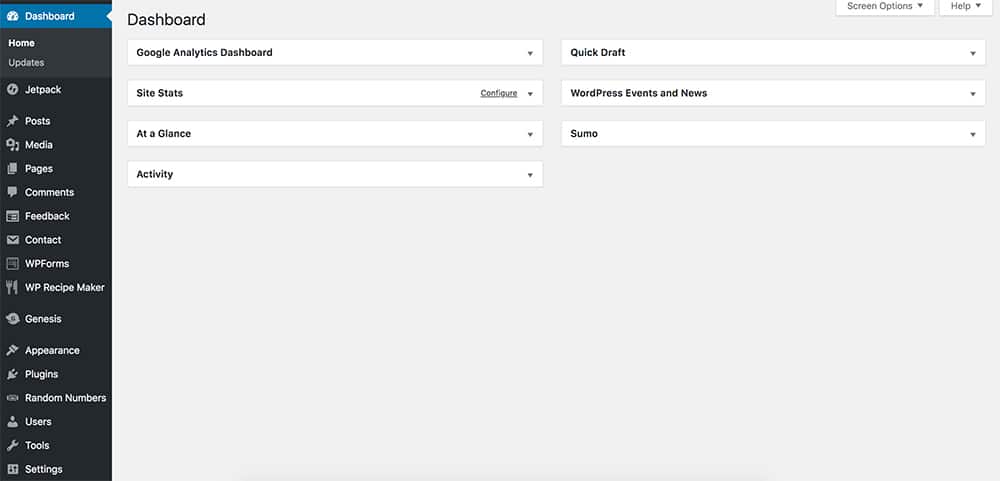Open the Appearance menu label
The width and height of the screenshot is (1000, 481).
[x=52, y=350]
